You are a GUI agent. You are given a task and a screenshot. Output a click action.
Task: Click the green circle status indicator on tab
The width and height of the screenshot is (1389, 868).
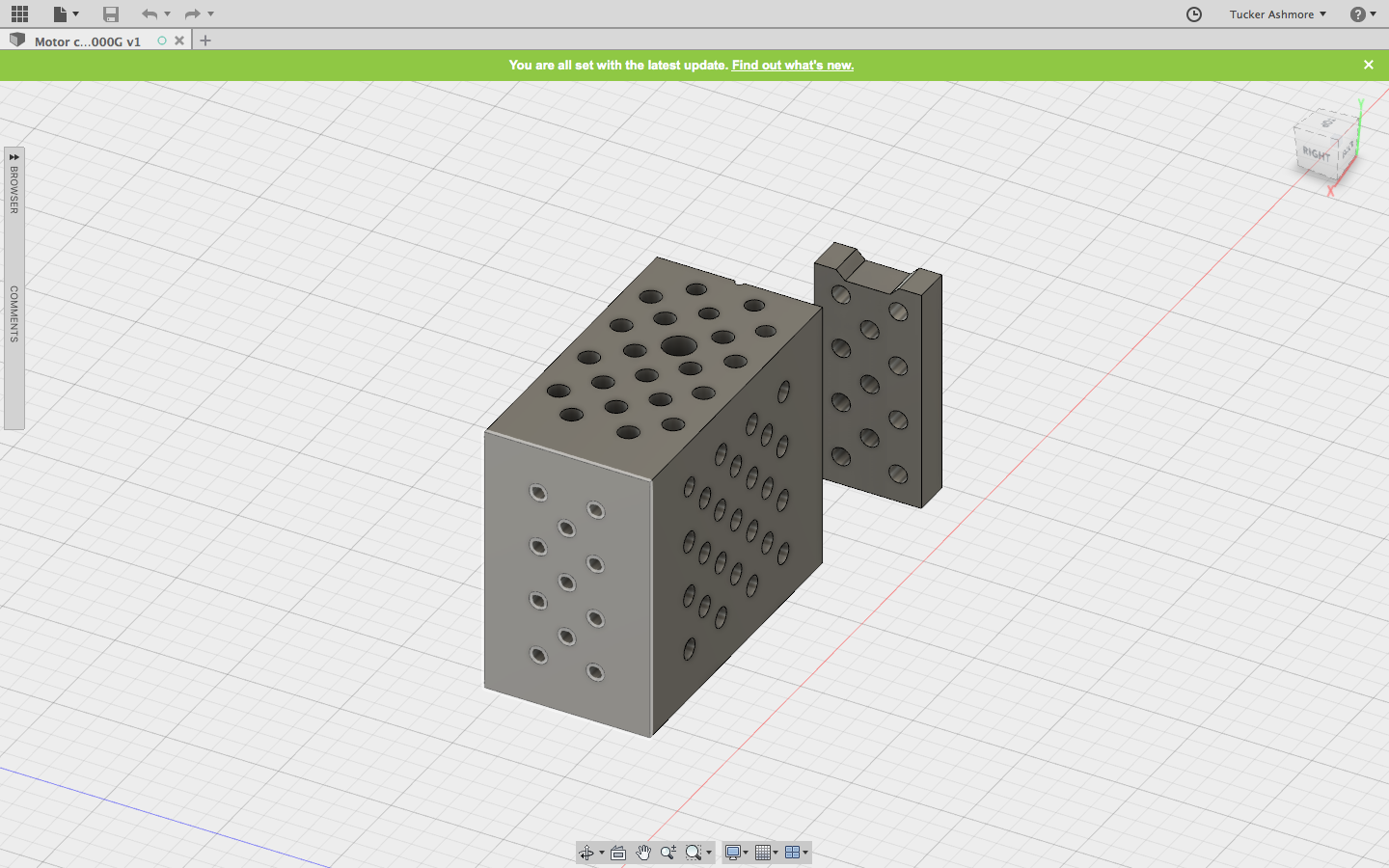coord(162,41)
